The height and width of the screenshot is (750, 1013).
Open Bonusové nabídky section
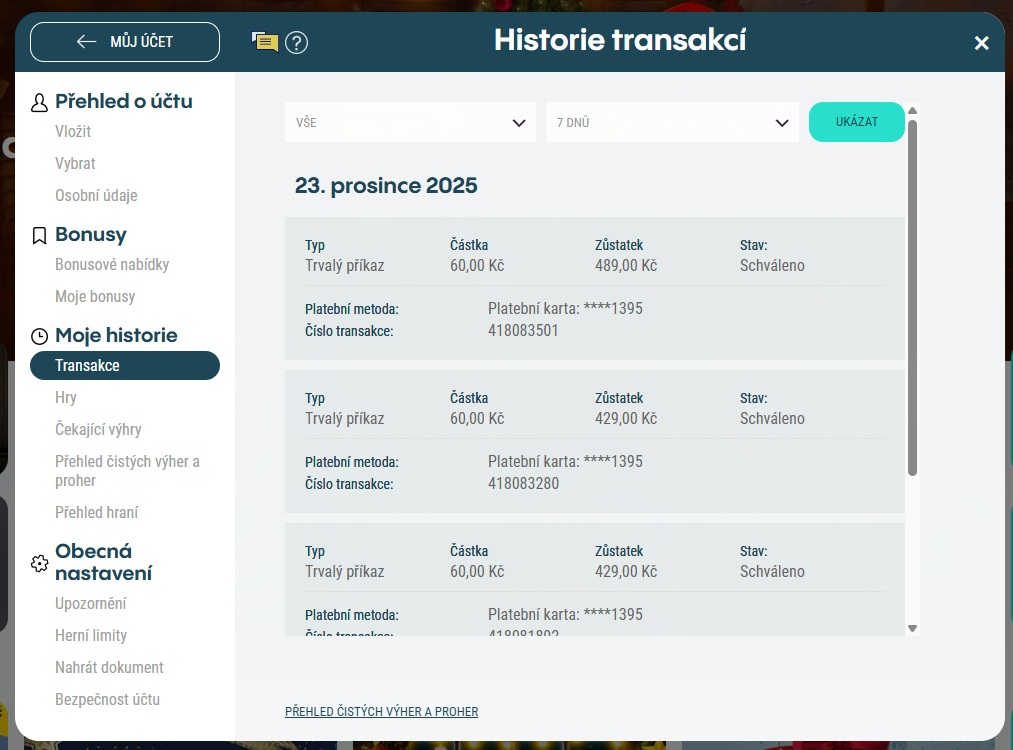pyautogui.click(x=112, y=264)
